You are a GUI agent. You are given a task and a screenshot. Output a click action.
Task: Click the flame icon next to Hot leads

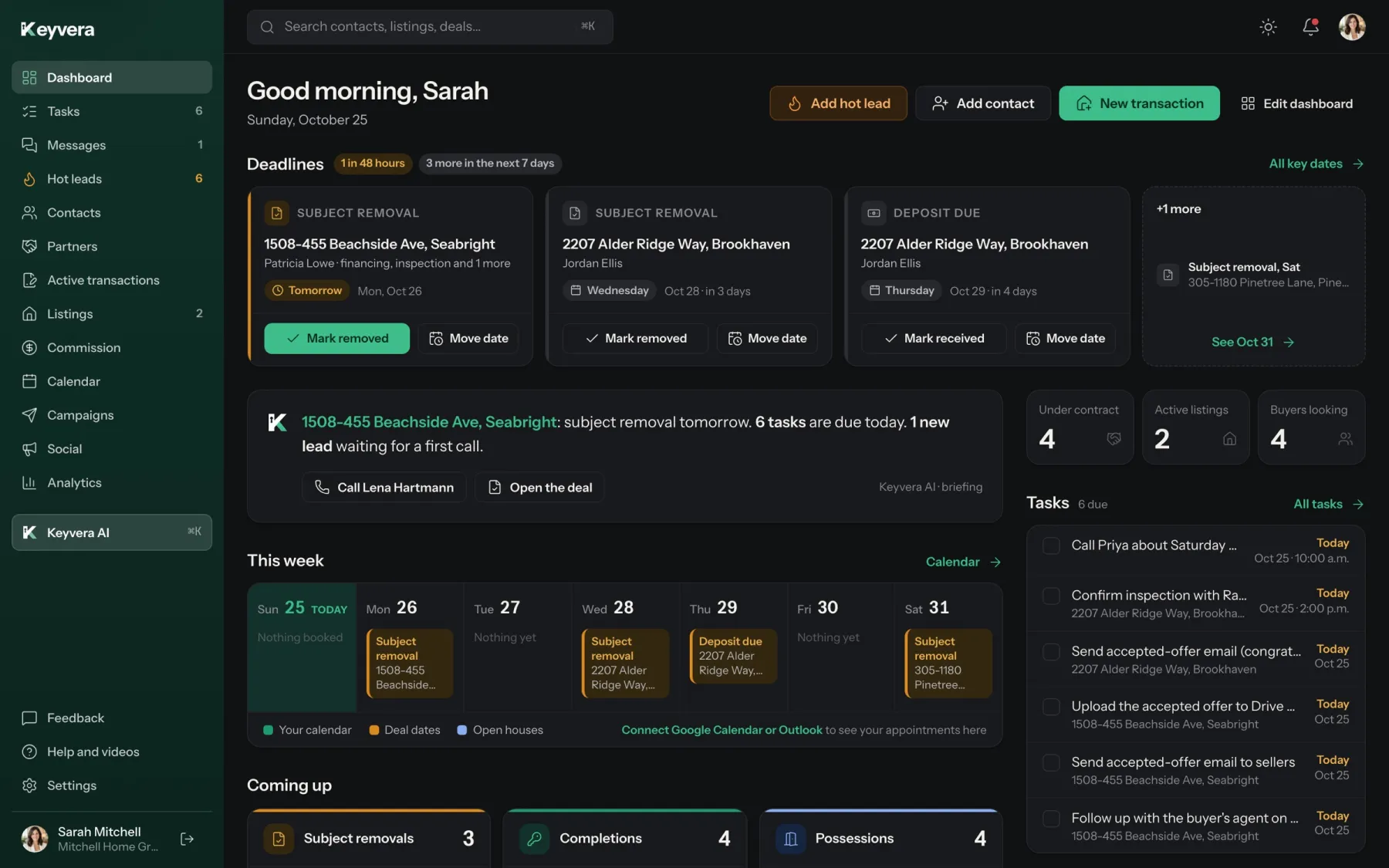[x=29, y=179]
